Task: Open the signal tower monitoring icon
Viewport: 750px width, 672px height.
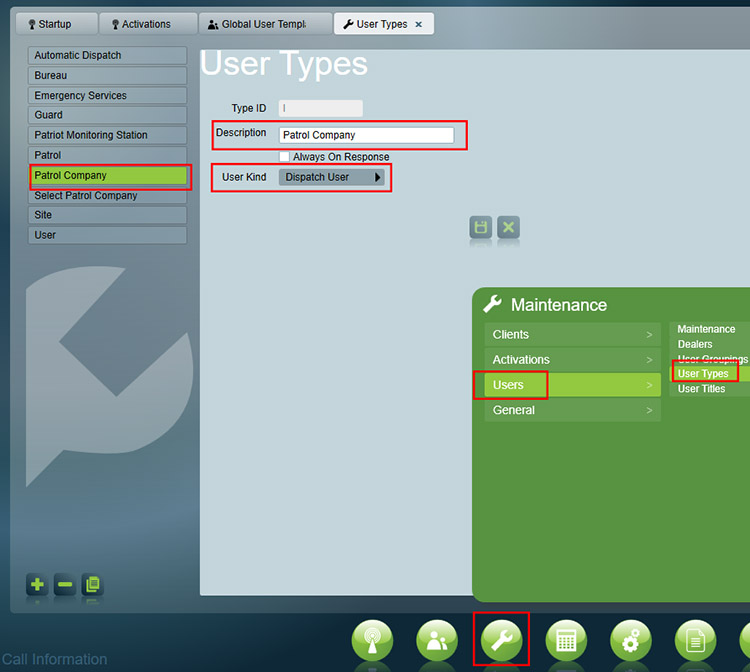Action: [372, 640]
